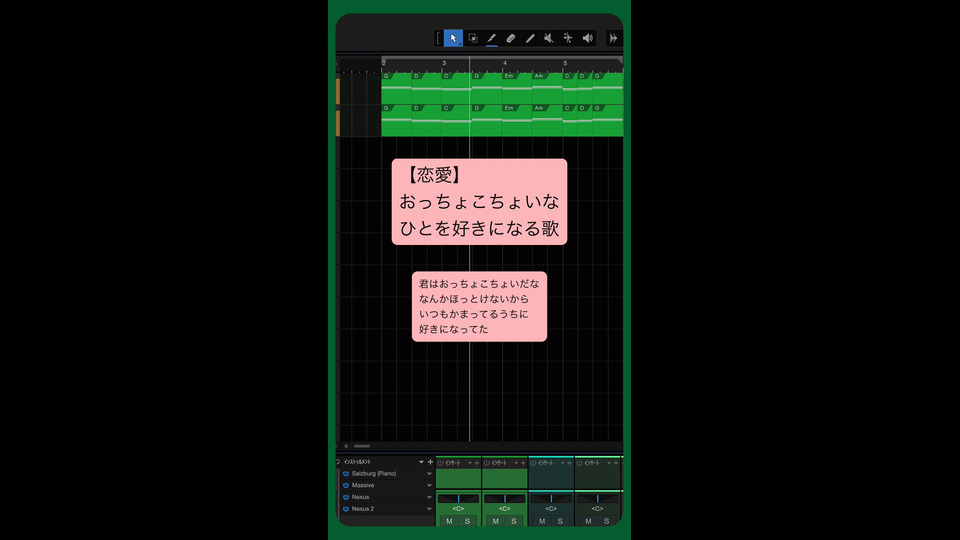Click the blue icon beside Massive

tap(346, 486)
